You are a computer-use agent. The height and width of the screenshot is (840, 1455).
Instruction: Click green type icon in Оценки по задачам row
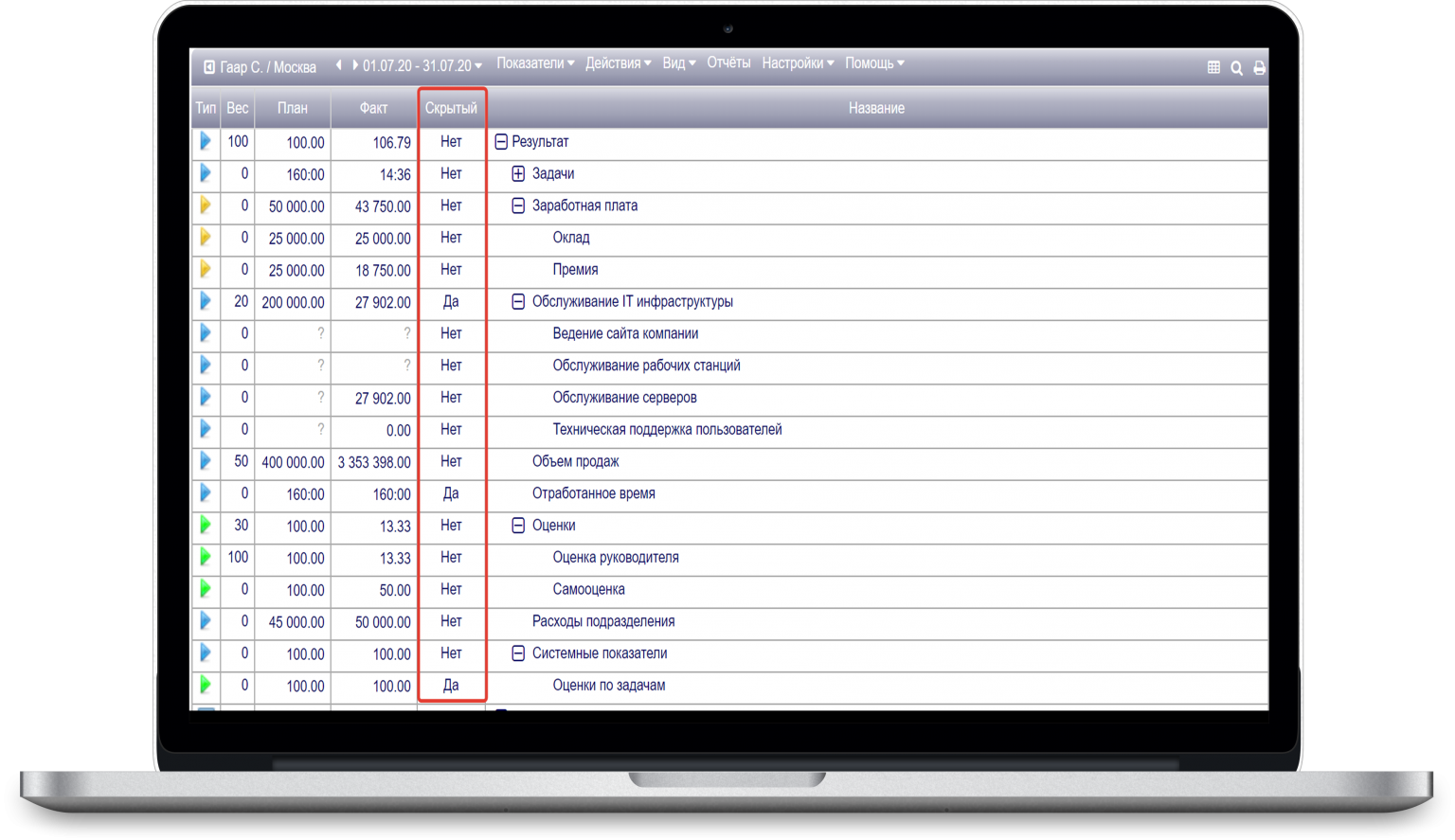point(206,685)
